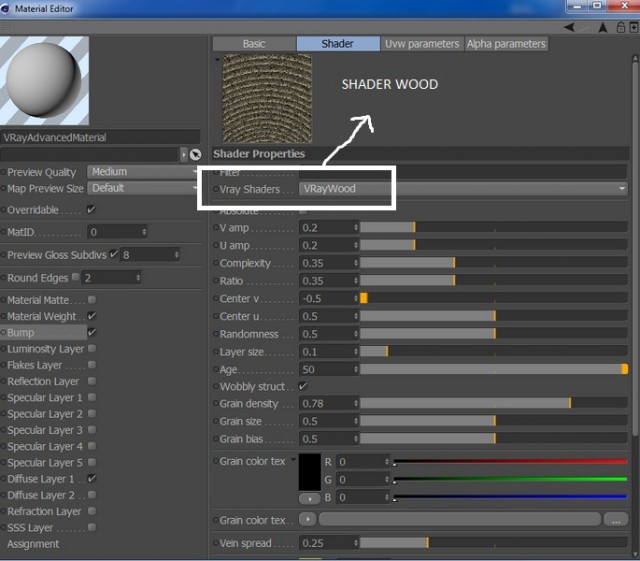Click the up arrow navigation icon
The height and width of the screenshot is (561, 640).
602,27
